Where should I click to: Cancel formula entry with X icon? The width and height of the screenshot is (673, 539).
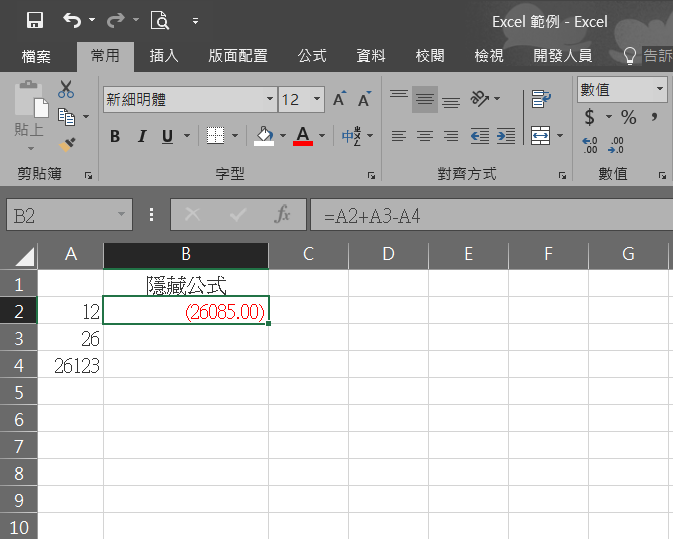pos(192,214)
